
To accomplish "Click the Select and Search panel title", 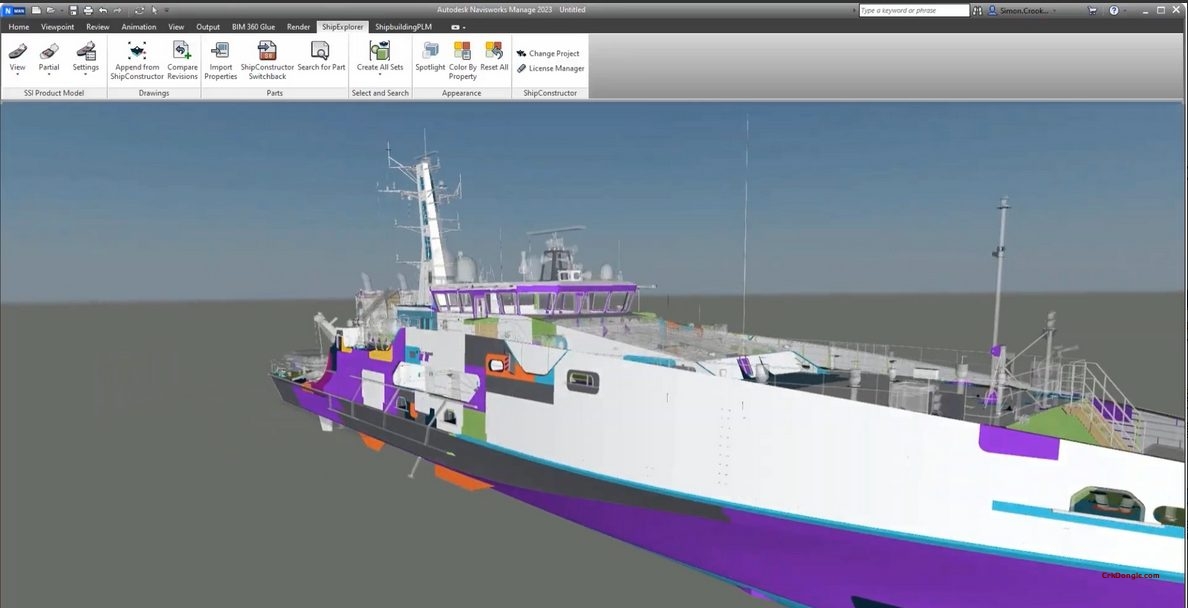I will tap(380, 93).
